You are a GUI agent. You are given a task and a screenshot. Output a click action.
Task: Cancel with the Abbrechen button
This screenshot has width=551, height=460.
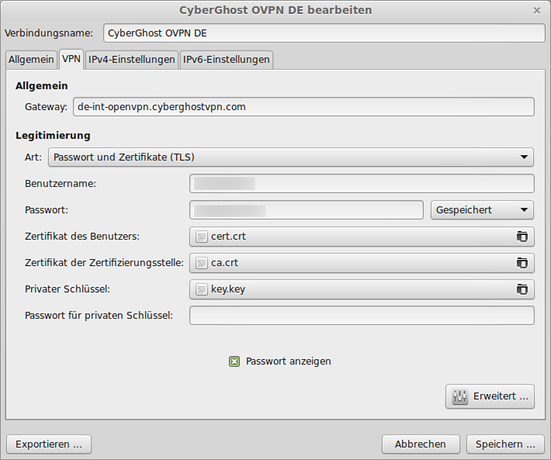pos(421,444)
